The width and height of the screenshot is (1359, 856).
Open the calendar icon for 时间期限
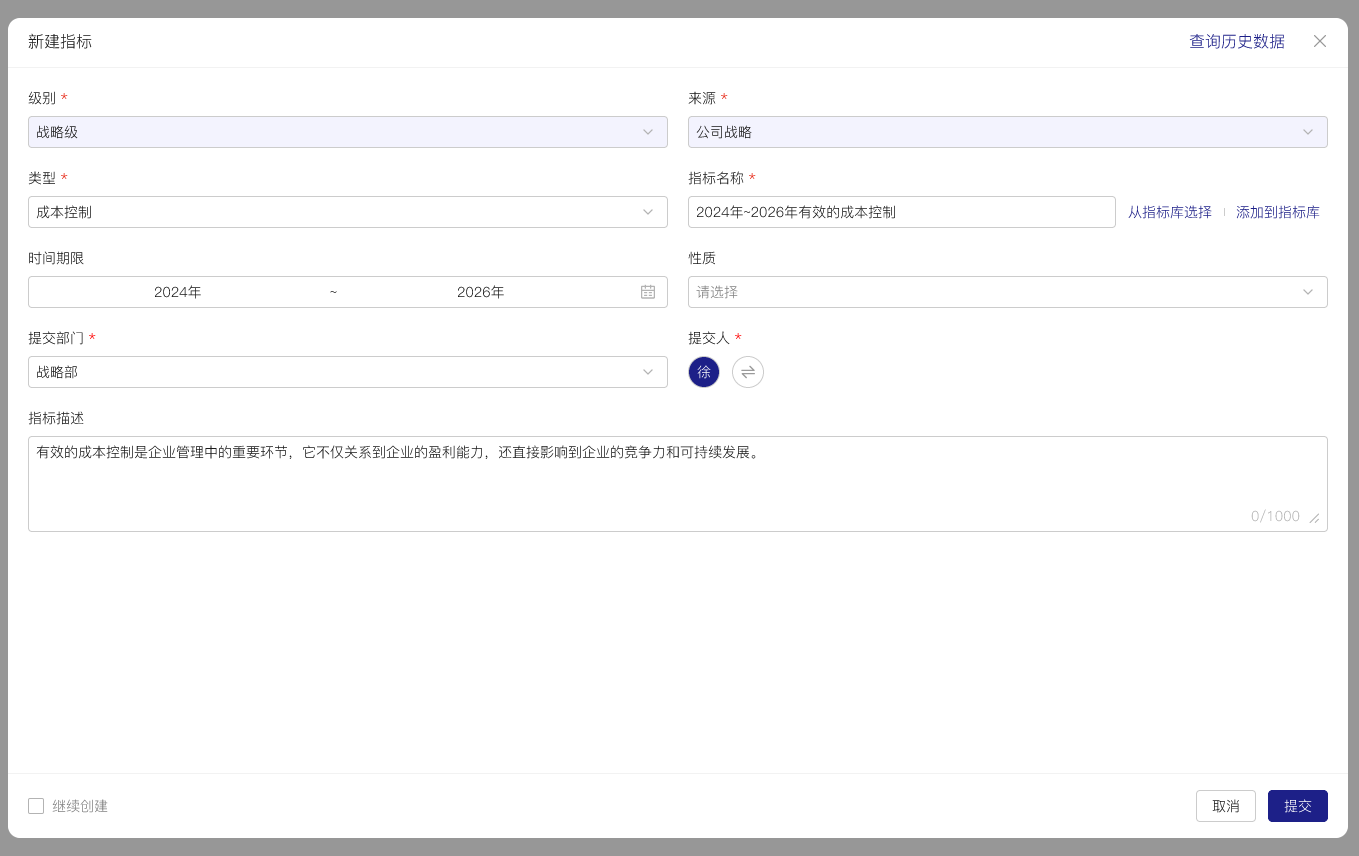pos(647,292)
